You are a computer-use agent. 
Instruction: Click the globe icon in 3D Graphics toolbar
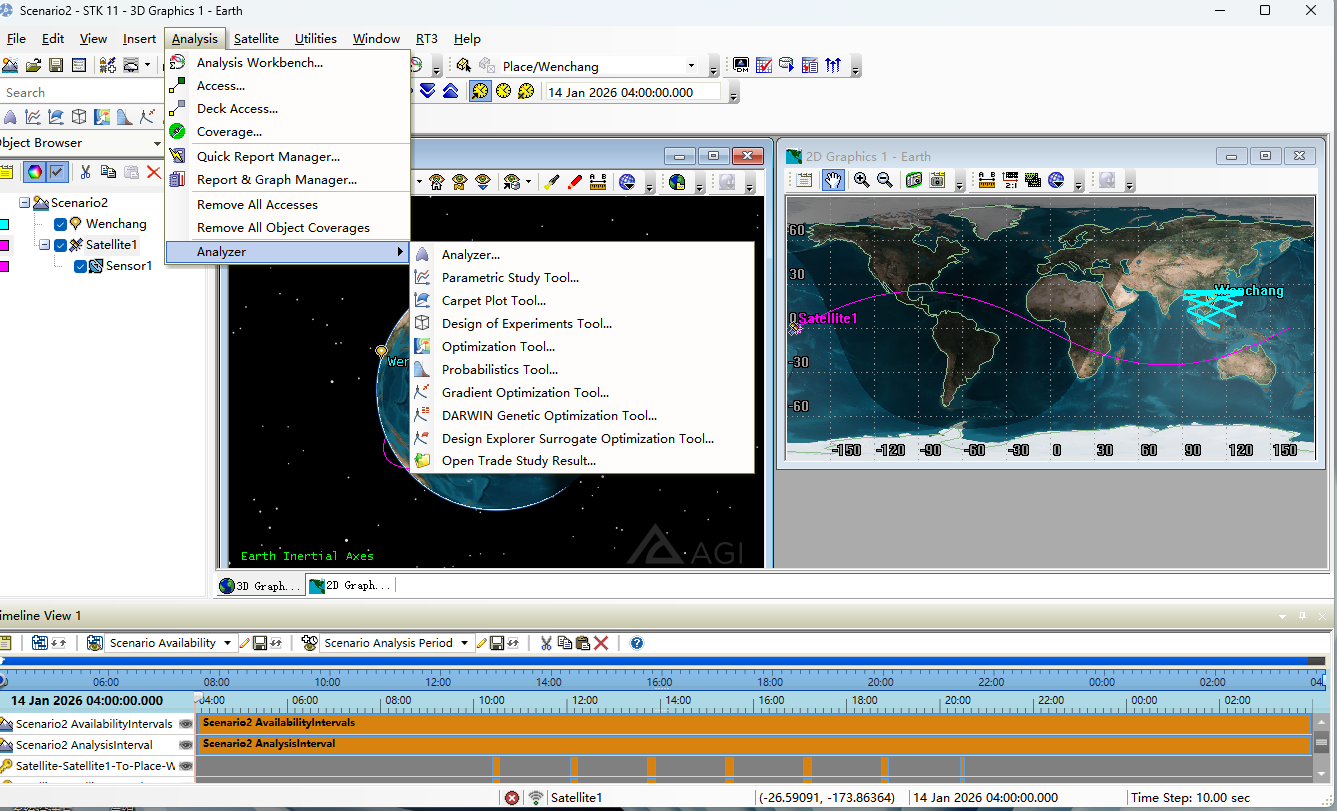pyautogui.click(x=627, y=181)
